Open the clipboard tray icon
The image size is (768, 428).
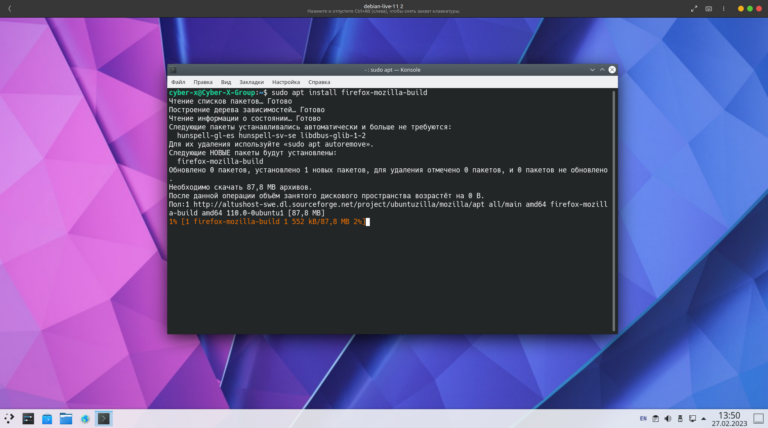[655, 419]
